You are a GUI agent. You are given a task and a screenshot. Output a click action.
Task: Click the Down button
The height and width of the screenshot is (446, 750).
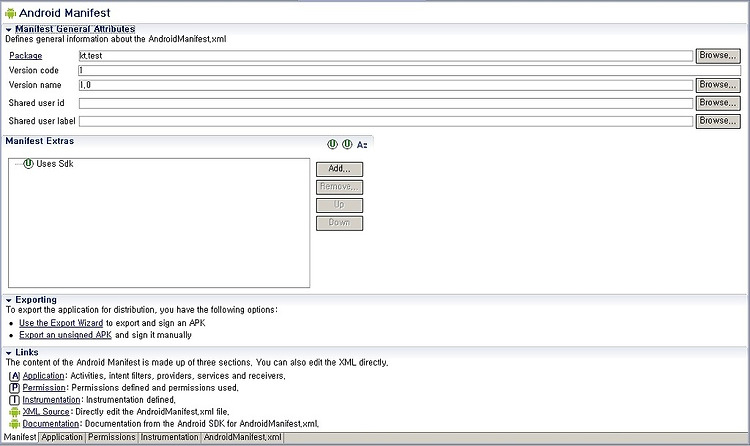[340, 223]
